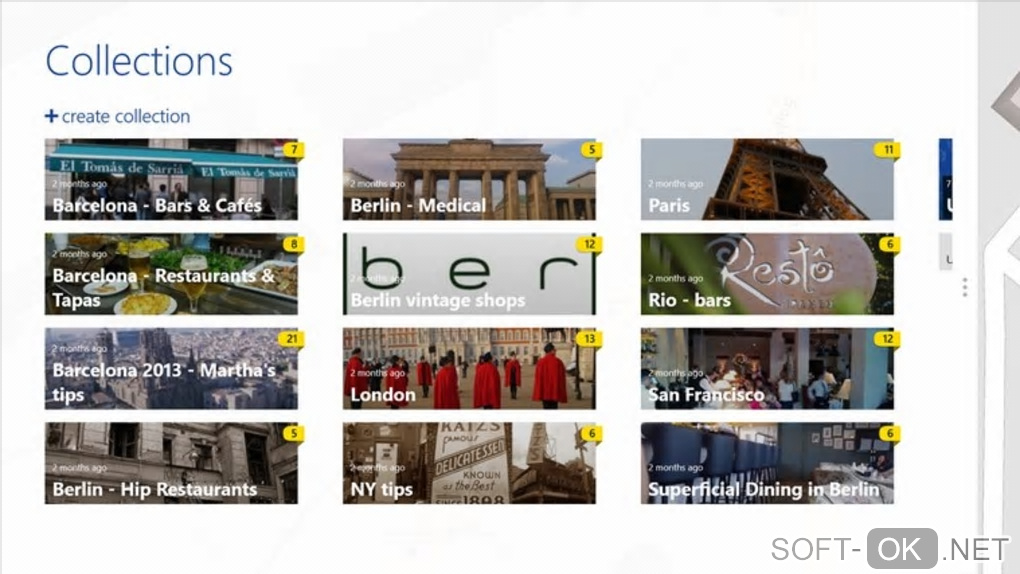This screenshot has height=574, width=1020.
Task: Open the Rio - bars collection
Action: click(x=767, y=274)
